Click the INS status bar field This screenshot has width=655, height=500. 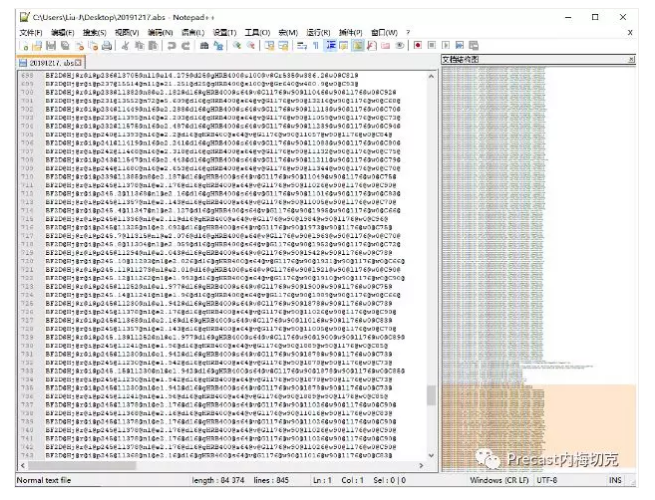point(615,480)
